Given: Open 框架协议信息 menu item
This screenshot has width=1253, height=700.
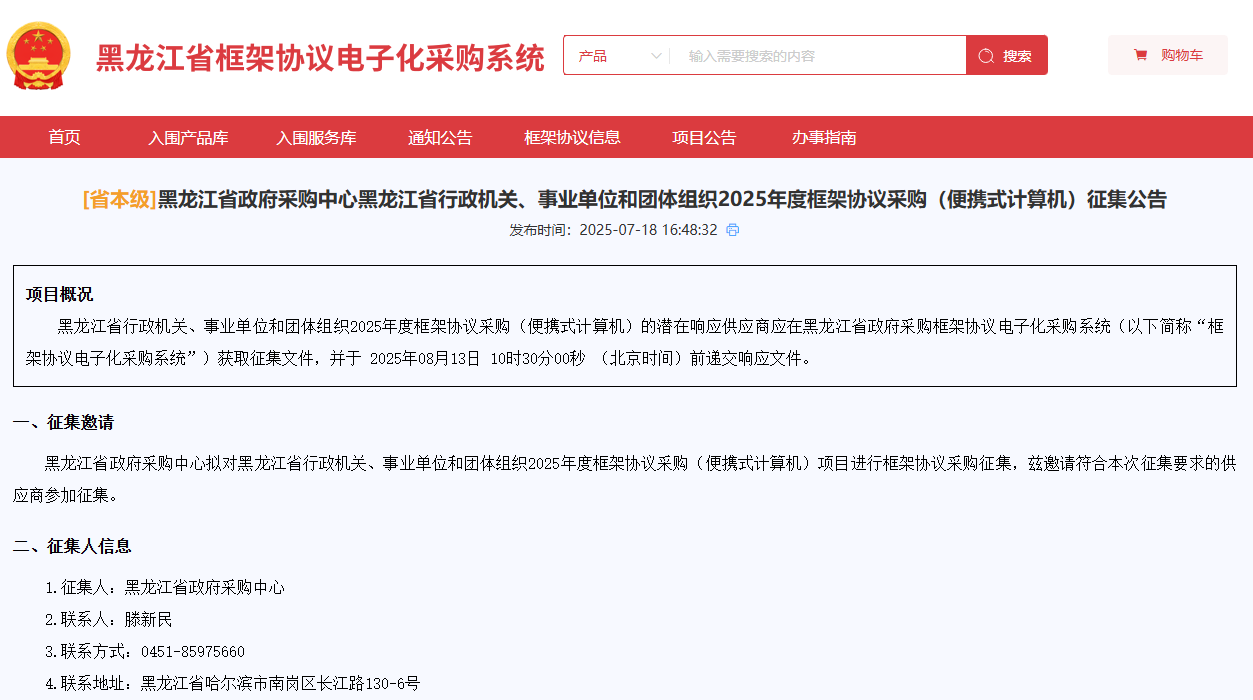Looking at the screenshot, I should [572, 137].
